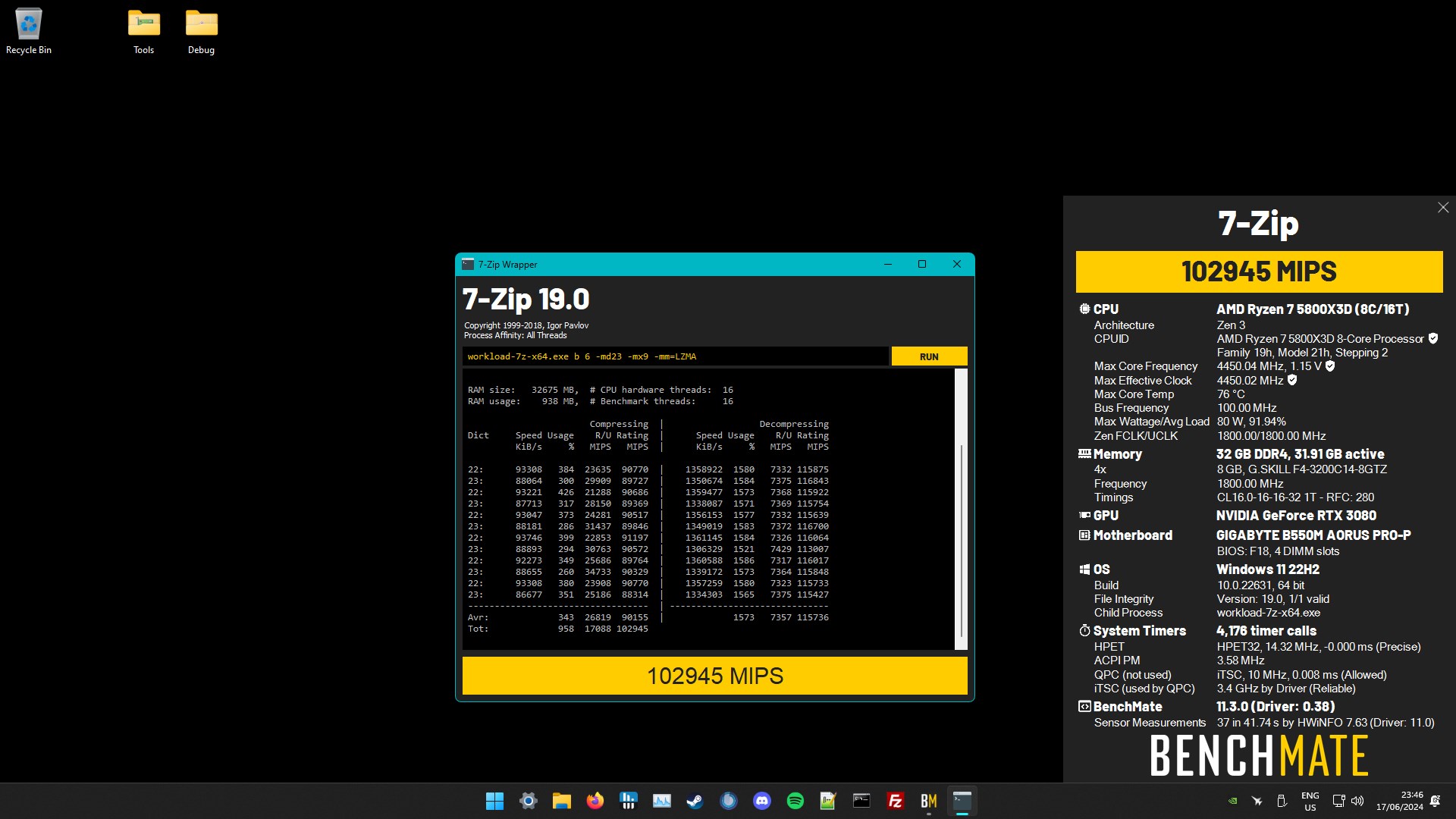Switch to BenchMate in the taskbar
Viewport: 1456px width, 819px height.
pyautogui.click(x=928, y=801)
